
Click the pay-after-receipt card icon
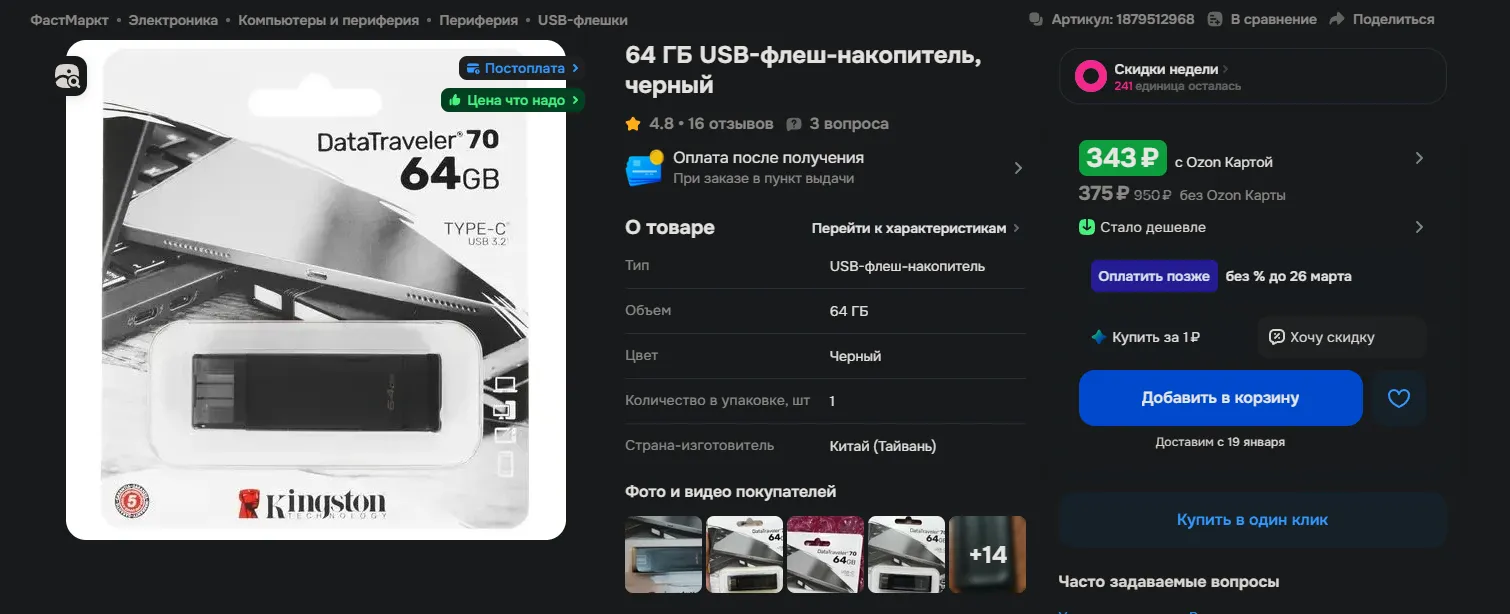tap(644, 168)
